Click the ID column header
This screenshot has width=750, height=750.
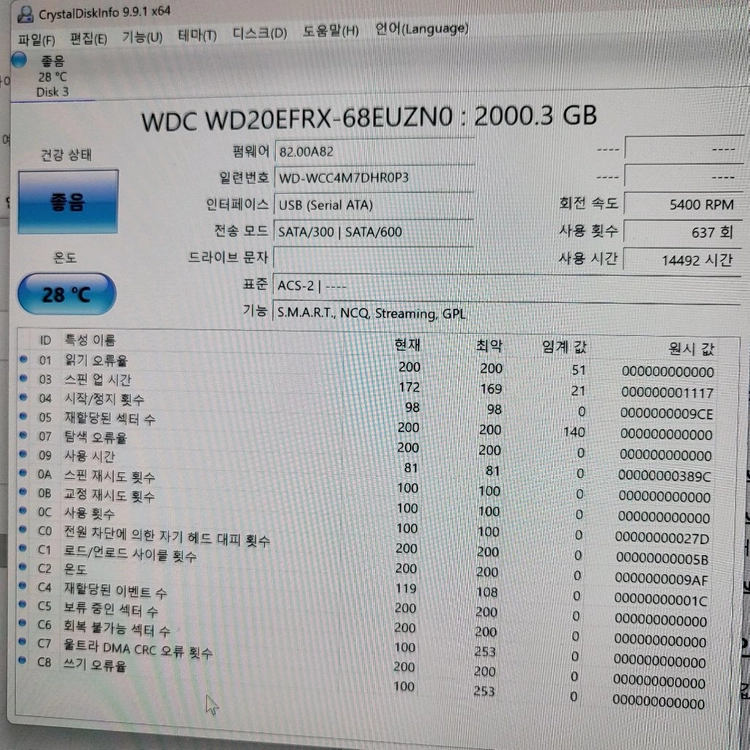45,340
